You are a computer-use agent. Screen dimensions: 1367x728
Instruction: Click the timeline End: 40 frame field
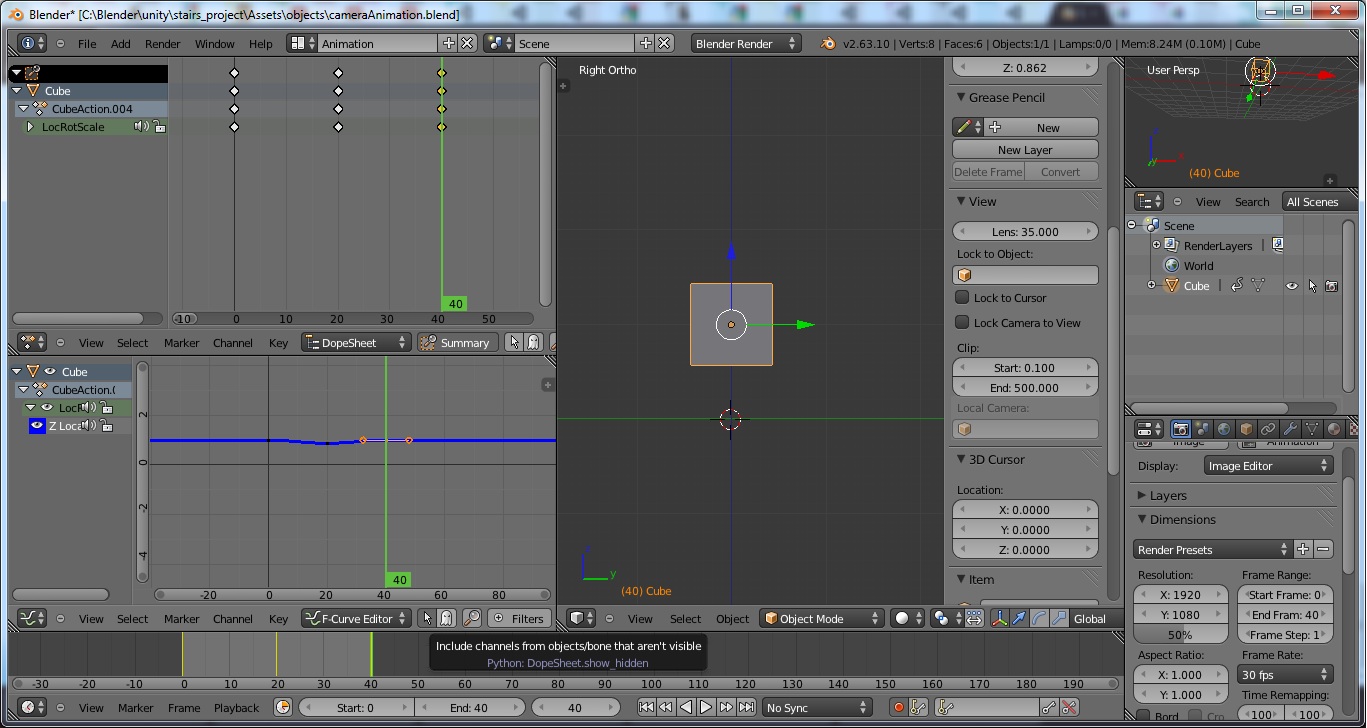[467, 707]
